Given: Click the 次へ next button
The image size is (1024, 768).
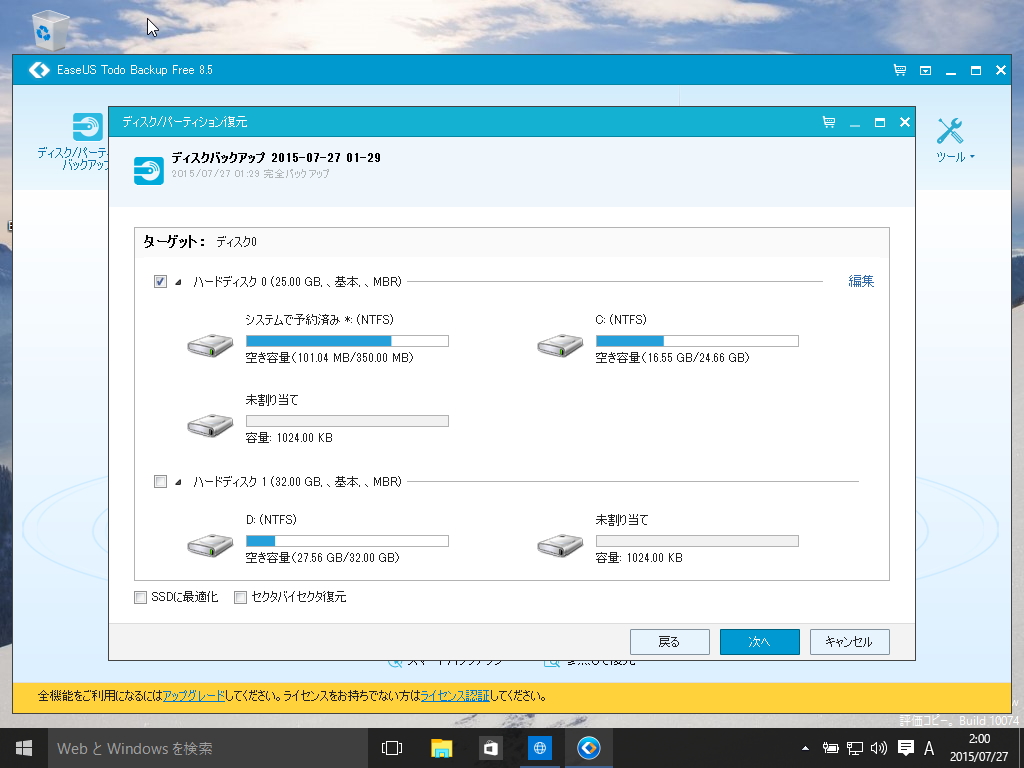Looking at the screenshot, I should pyautogui.click(x=760, y=642).
